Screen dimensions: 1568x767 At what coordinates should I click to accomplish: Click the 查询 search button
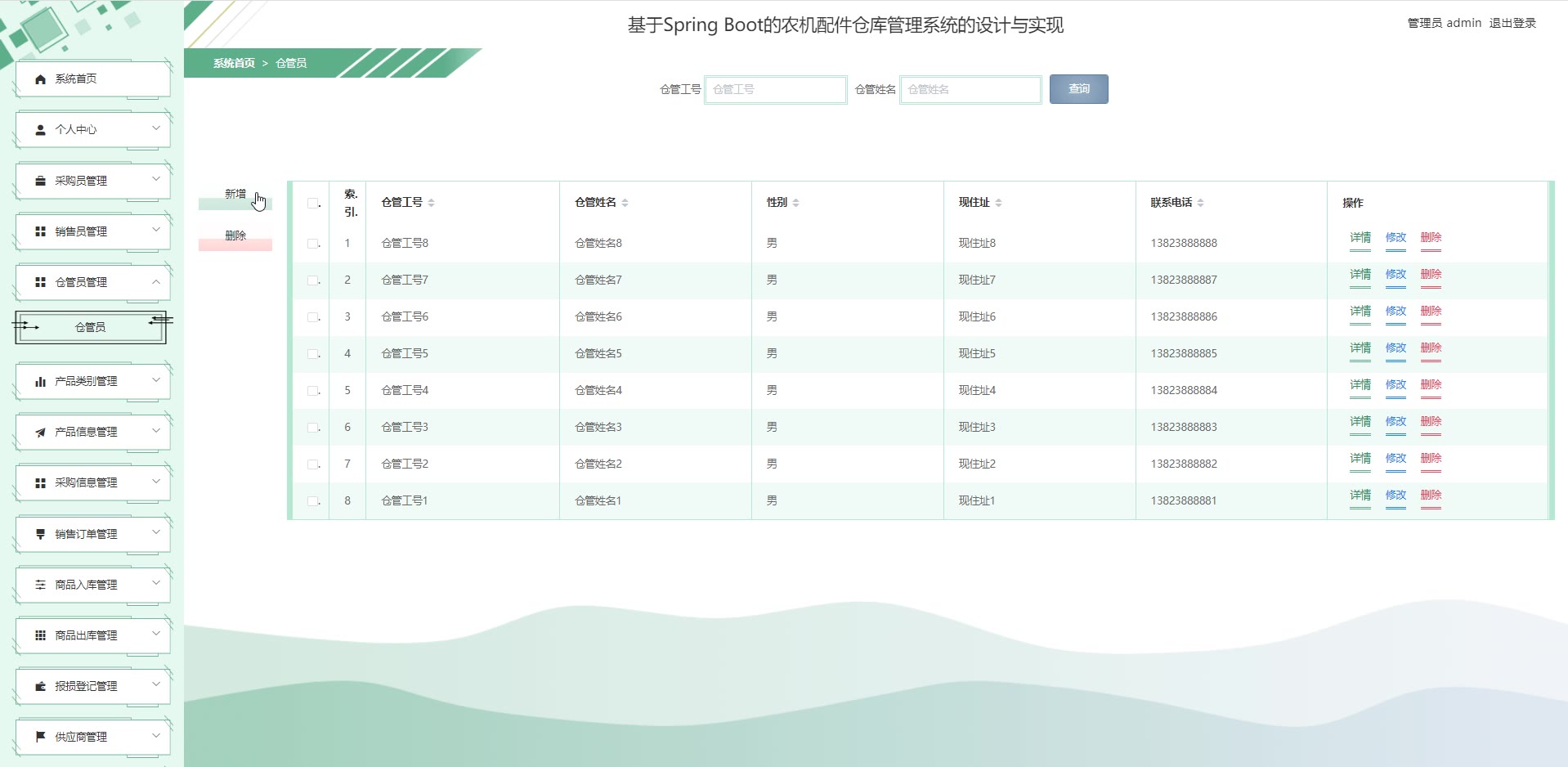(1078, 89)
